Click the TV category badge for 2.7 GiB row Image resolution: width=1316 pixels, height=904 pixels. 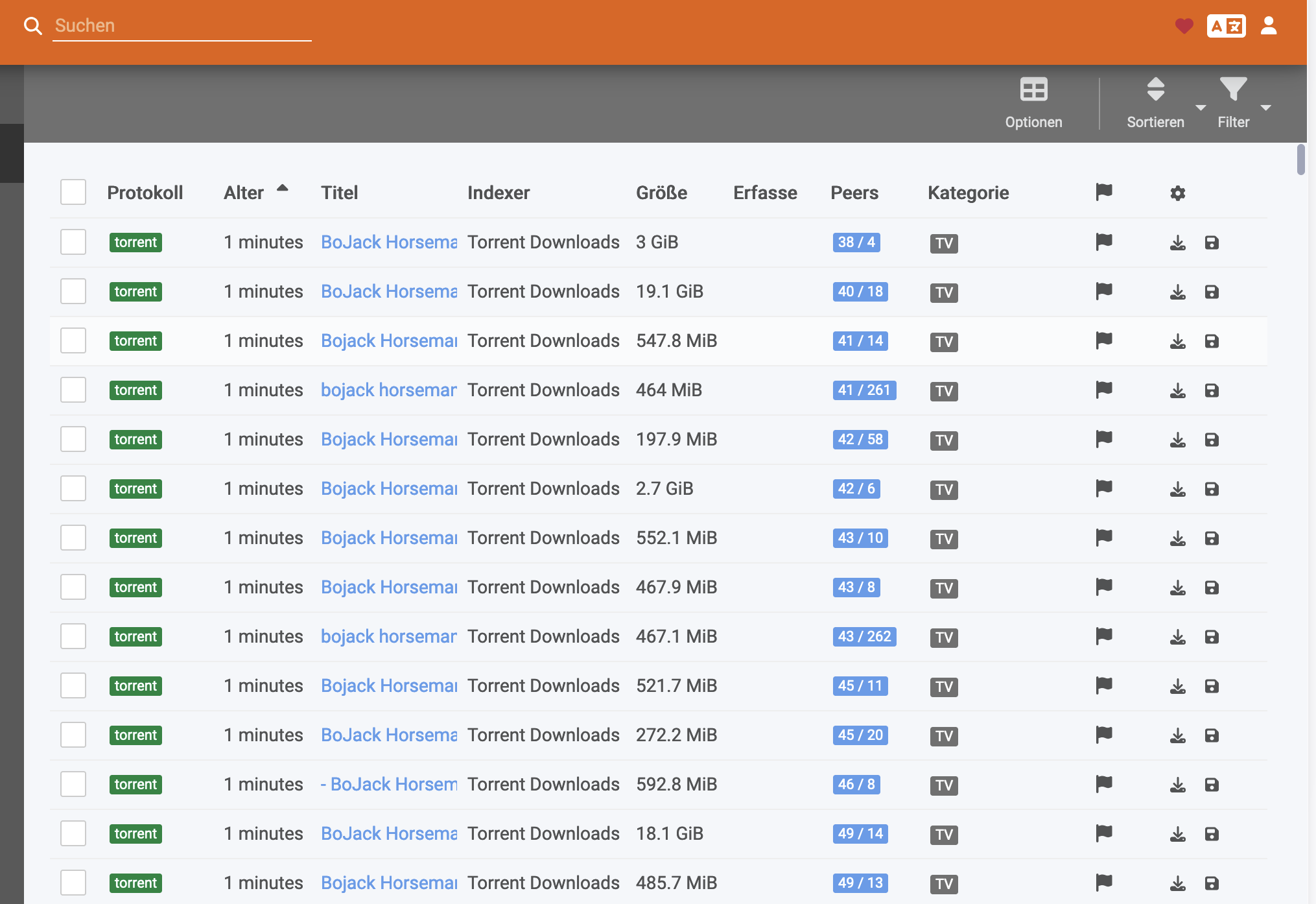(x=944, y=489)
